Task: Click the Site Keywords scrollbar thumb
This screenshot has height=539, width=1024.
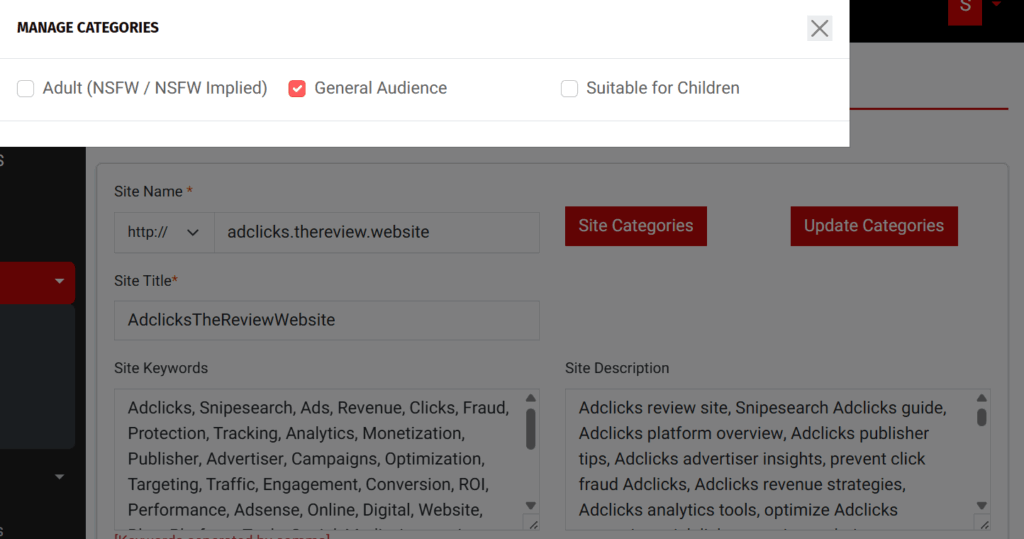Action: coord(530,428)
